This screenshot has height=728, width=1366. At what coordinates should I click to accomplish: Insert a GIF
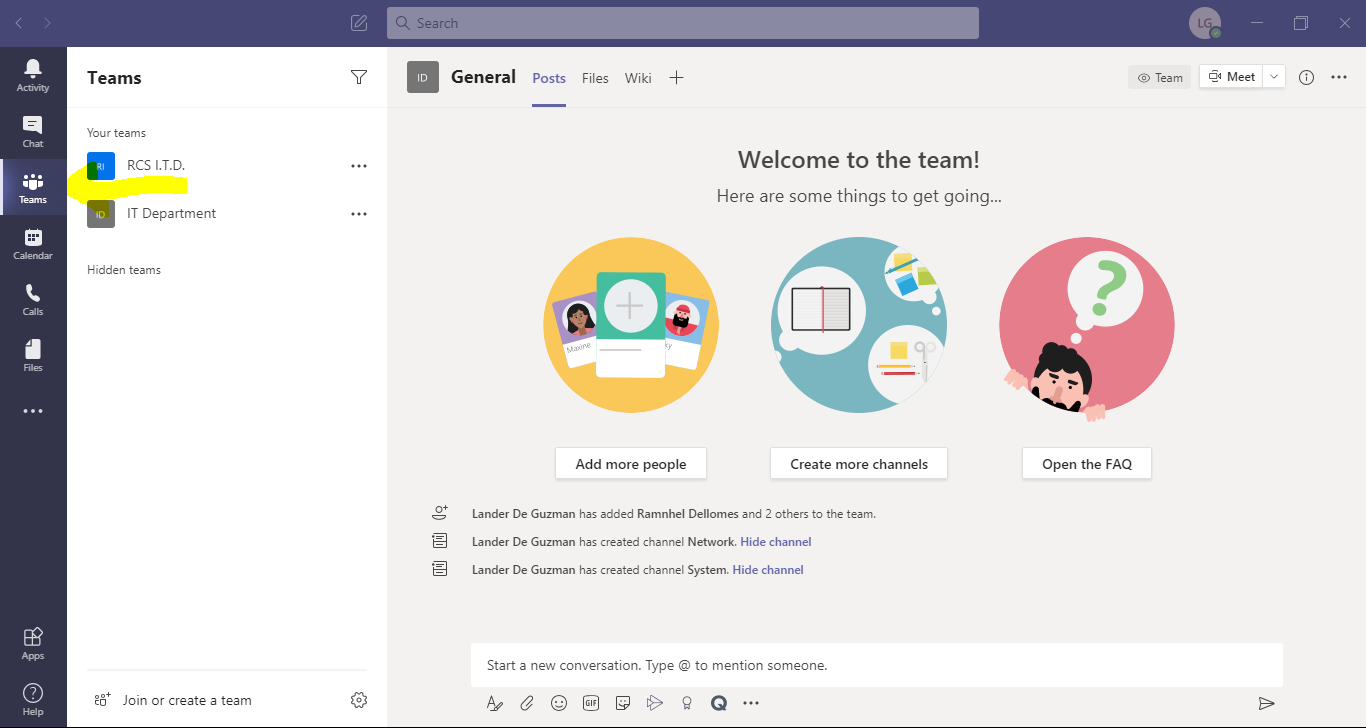pyautogui.click(x=591, y=703)
